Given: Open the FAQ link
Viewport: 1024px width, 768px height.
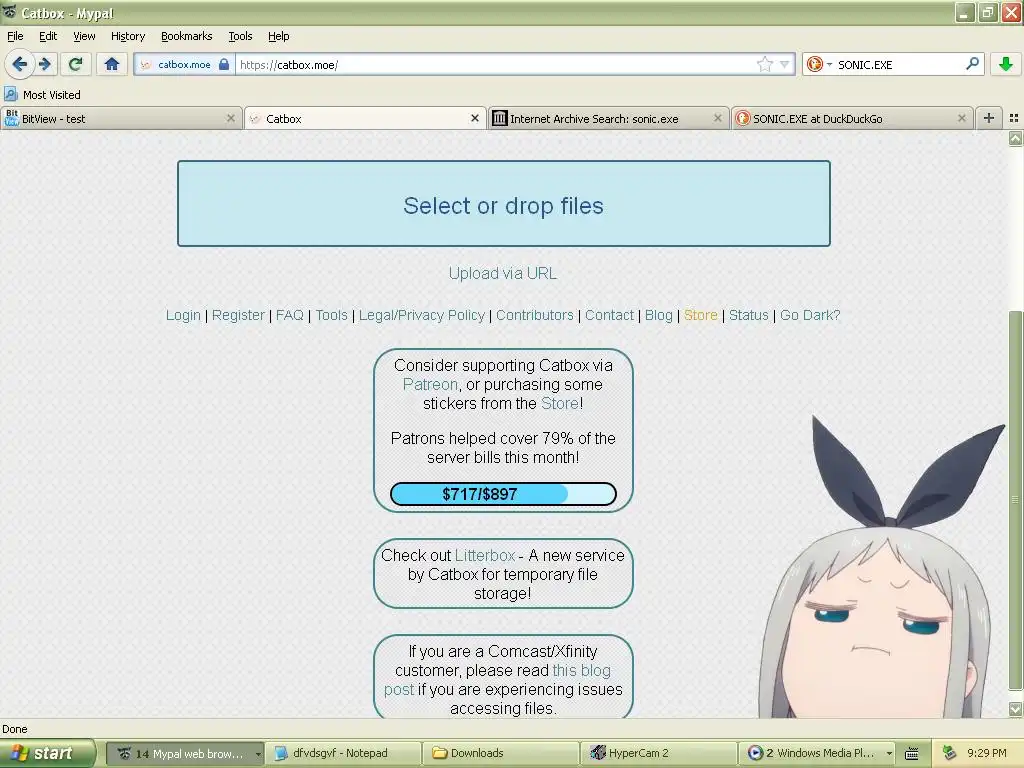Looking at the screenshot, I should tap(290, 315).
